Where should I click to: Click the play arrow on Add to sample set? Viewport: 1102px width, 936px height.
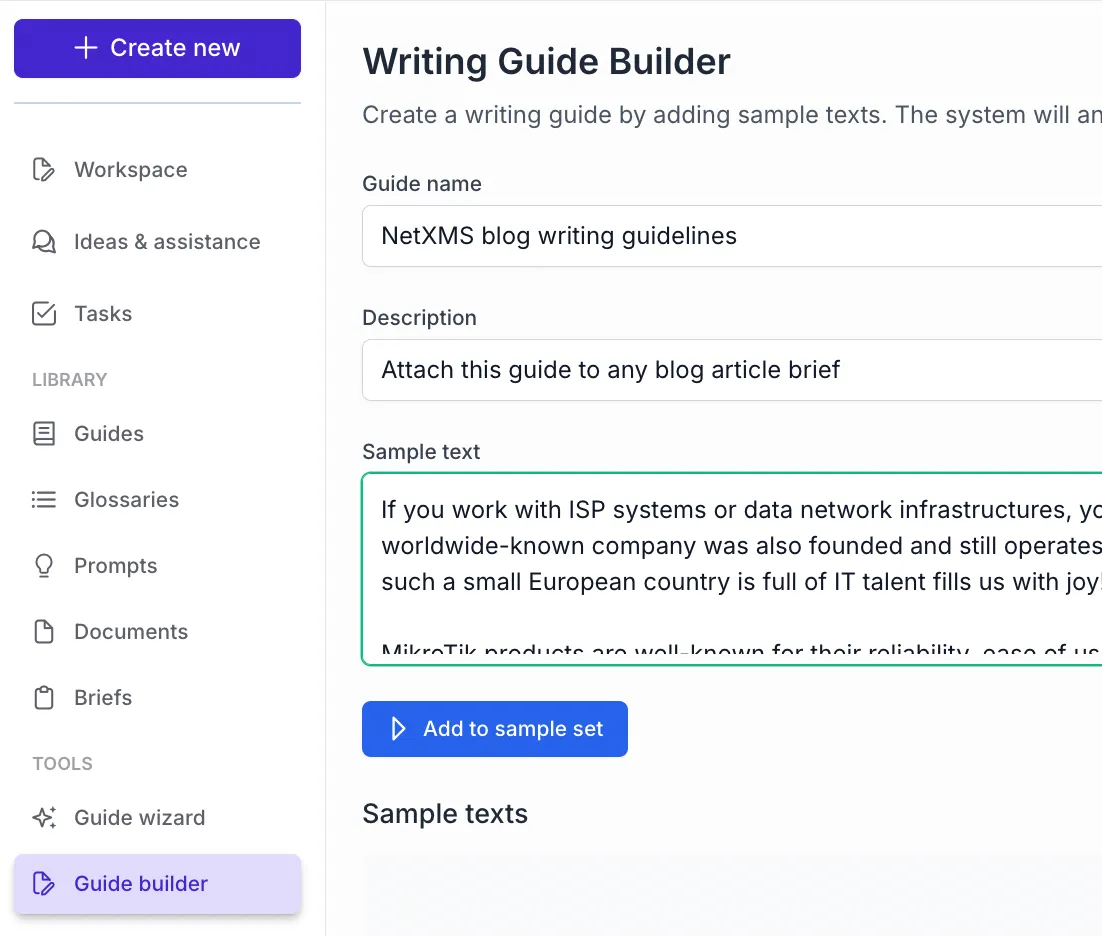399,728
